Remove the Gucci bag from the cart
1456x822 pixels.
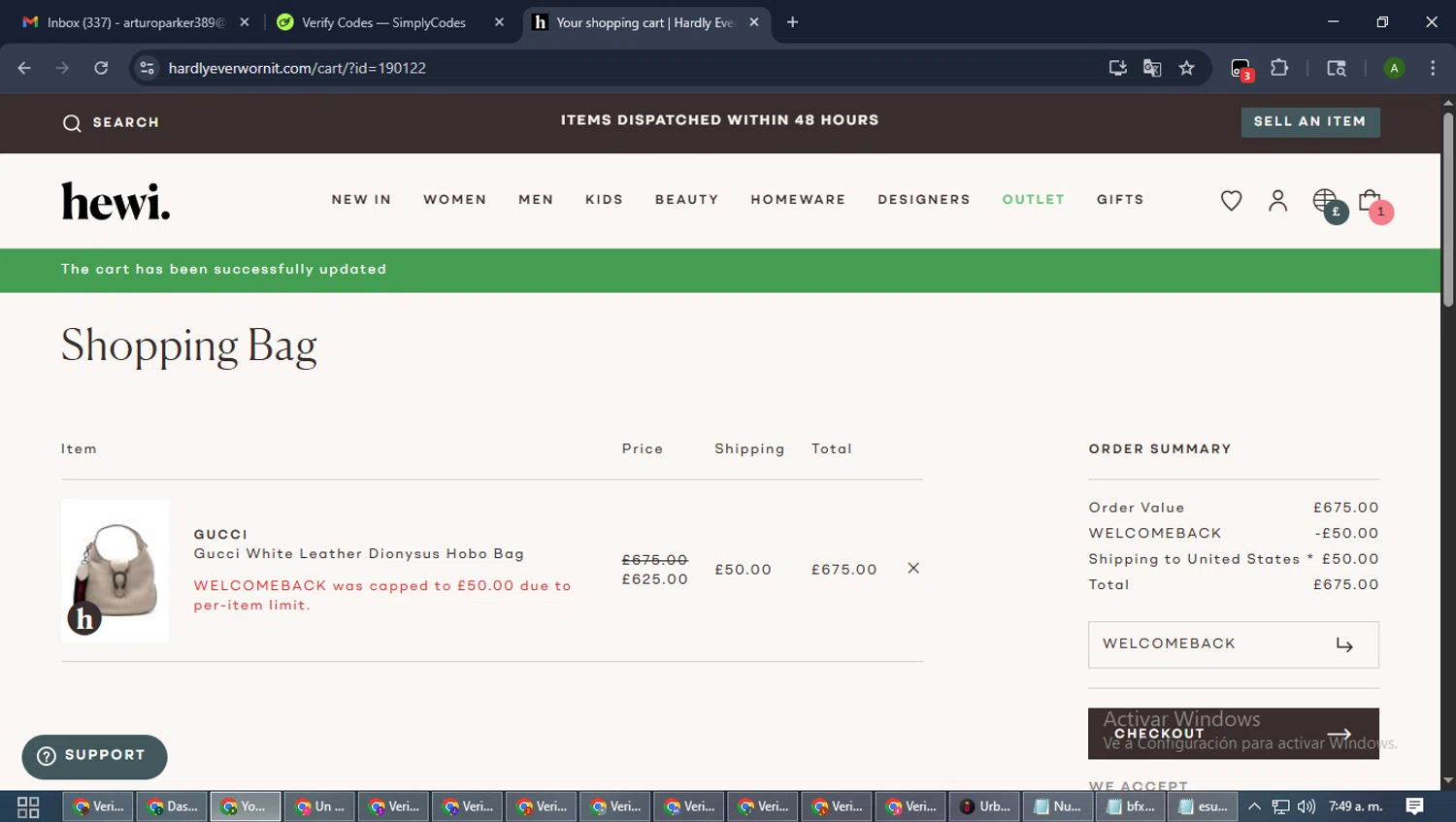[913, 569]
